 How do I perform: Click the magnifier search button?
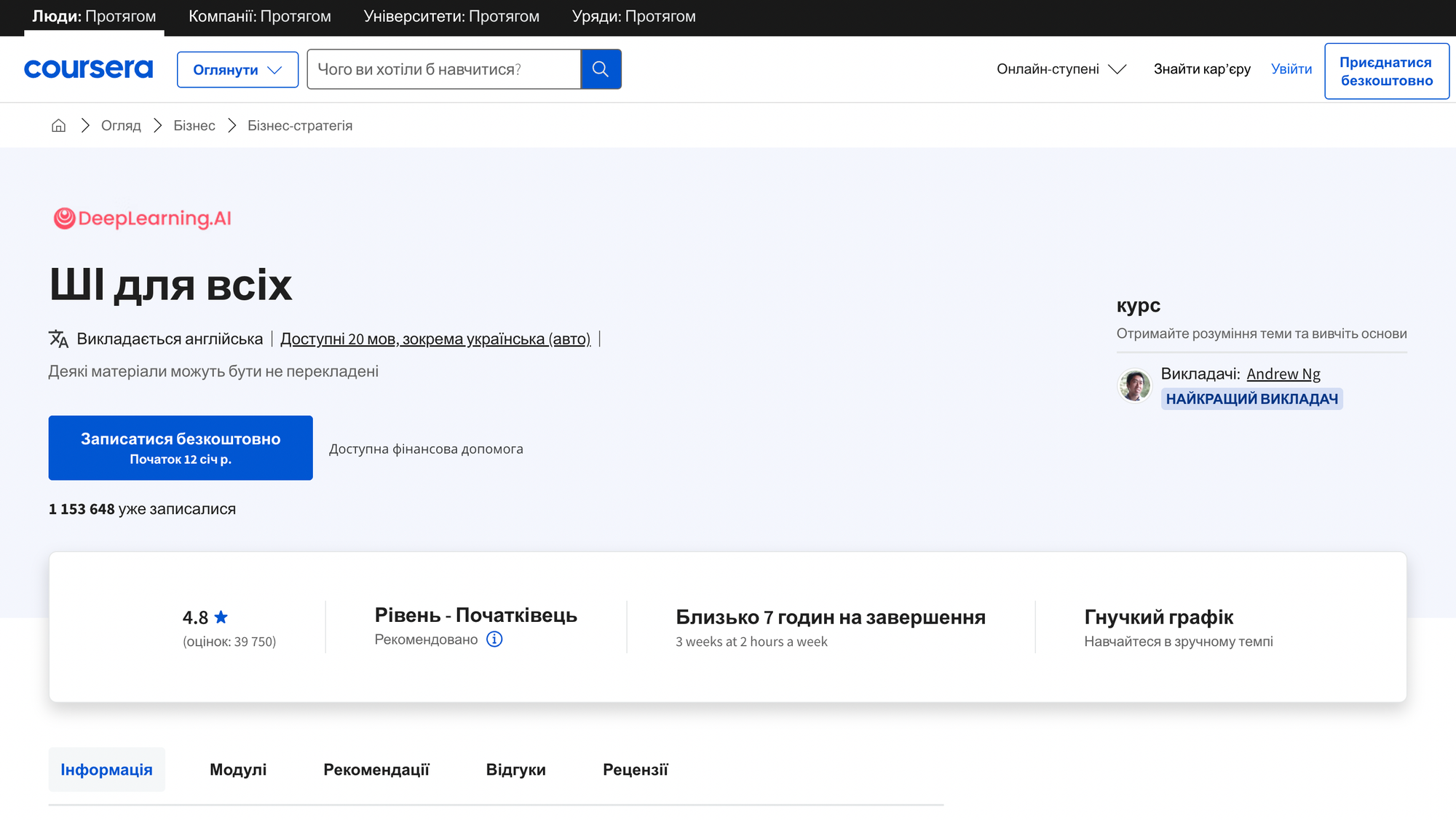[x=601, y=69]
